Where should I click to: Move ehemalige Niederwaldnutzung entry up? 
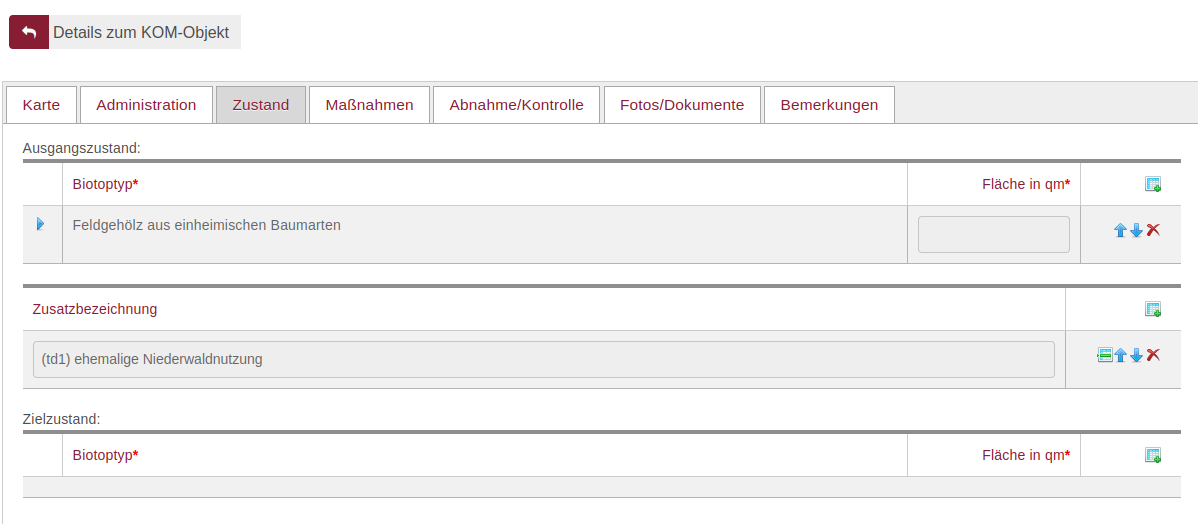coord(1120,355)
